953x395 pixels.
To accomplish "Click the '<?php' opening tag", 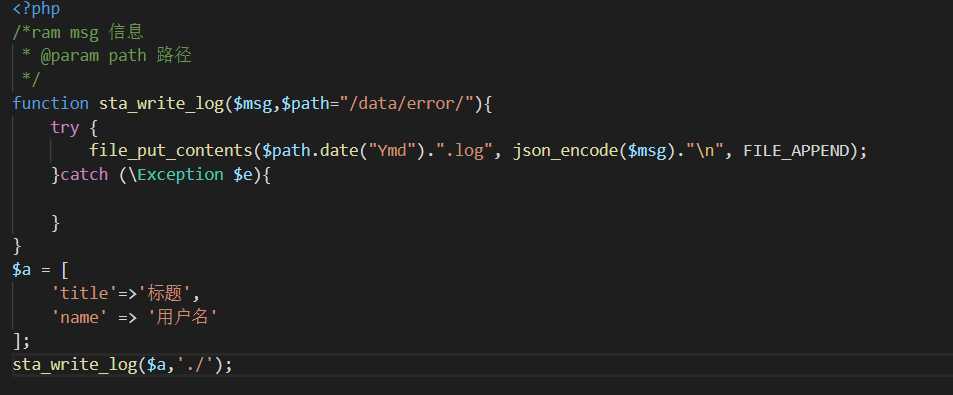I will [36, 9].
